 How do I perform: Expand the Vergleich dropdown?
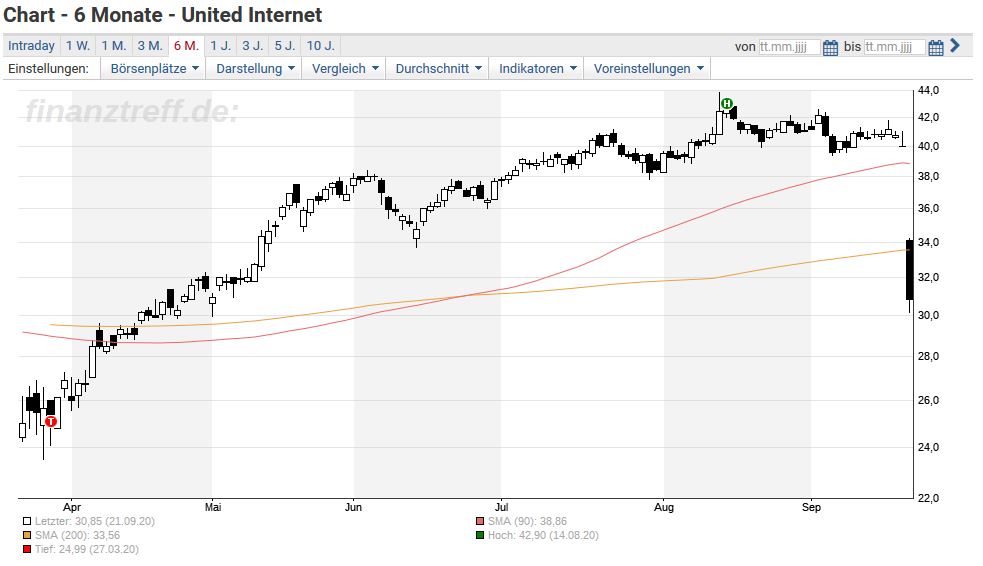point(344,68)
